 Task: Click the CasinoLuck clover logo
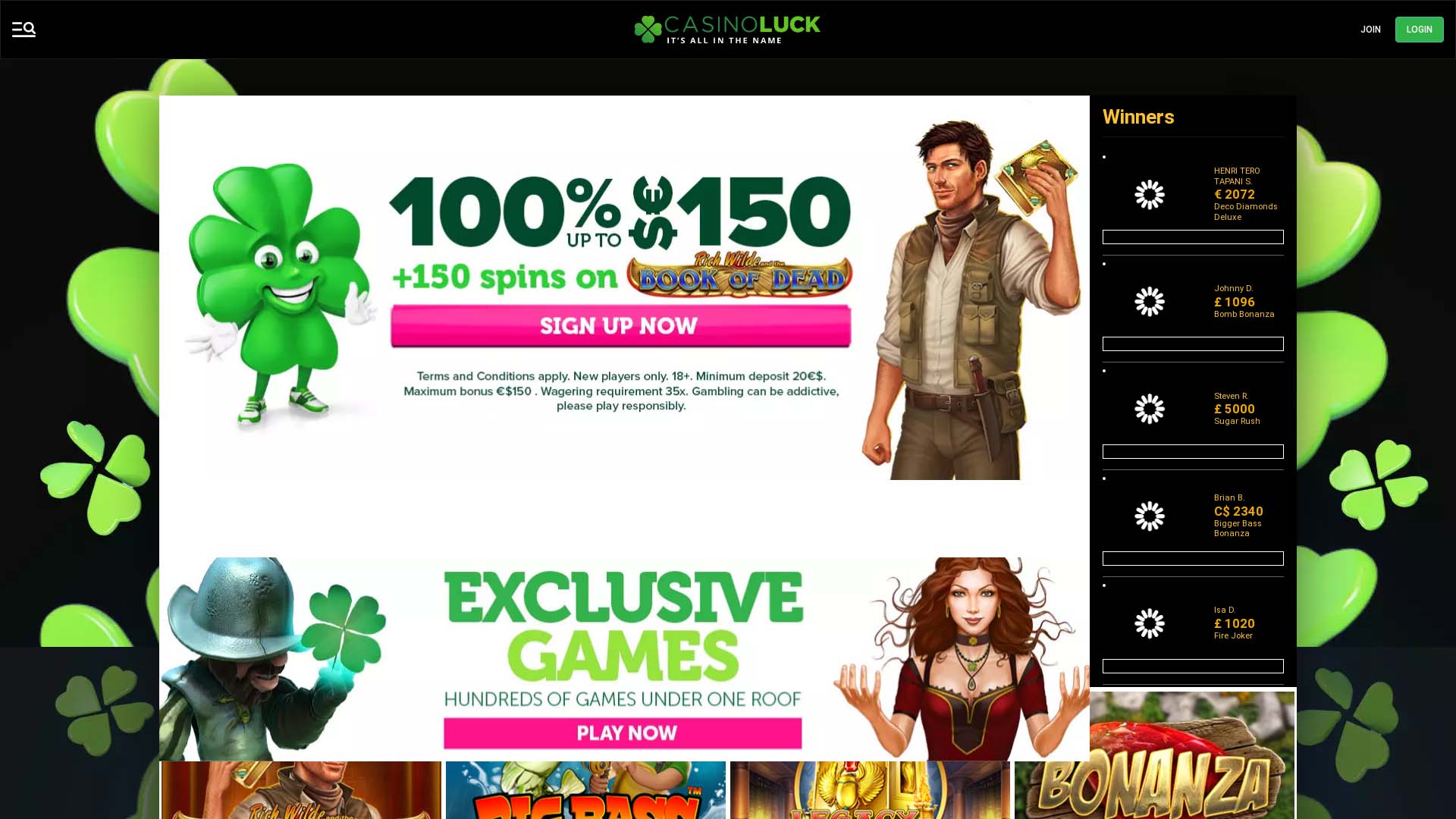(x=726, y=30)
